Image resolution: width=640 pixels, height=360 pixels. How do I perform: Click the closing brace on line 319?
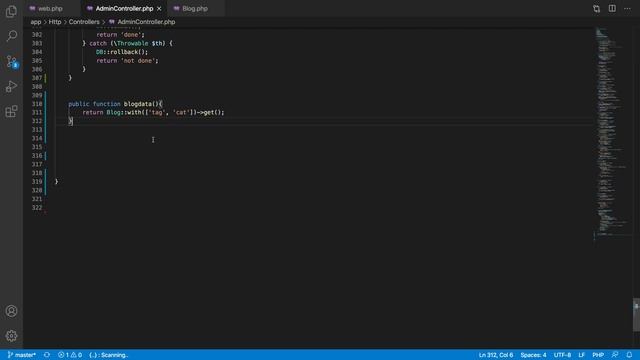click(x=56, y=181)
